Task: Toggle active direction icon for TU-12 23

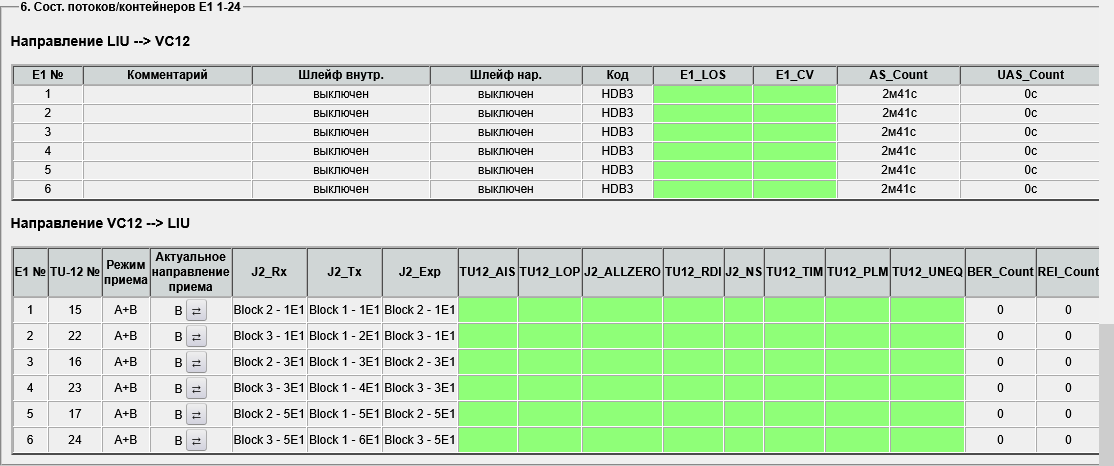Action: coord(196,388)
